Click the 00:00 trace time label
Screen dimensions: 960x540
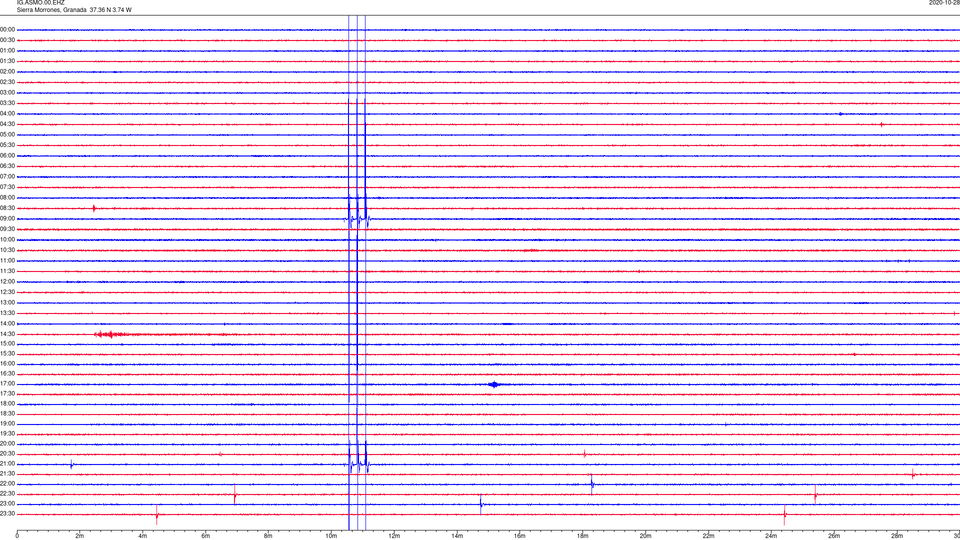[x=7, y=29]
